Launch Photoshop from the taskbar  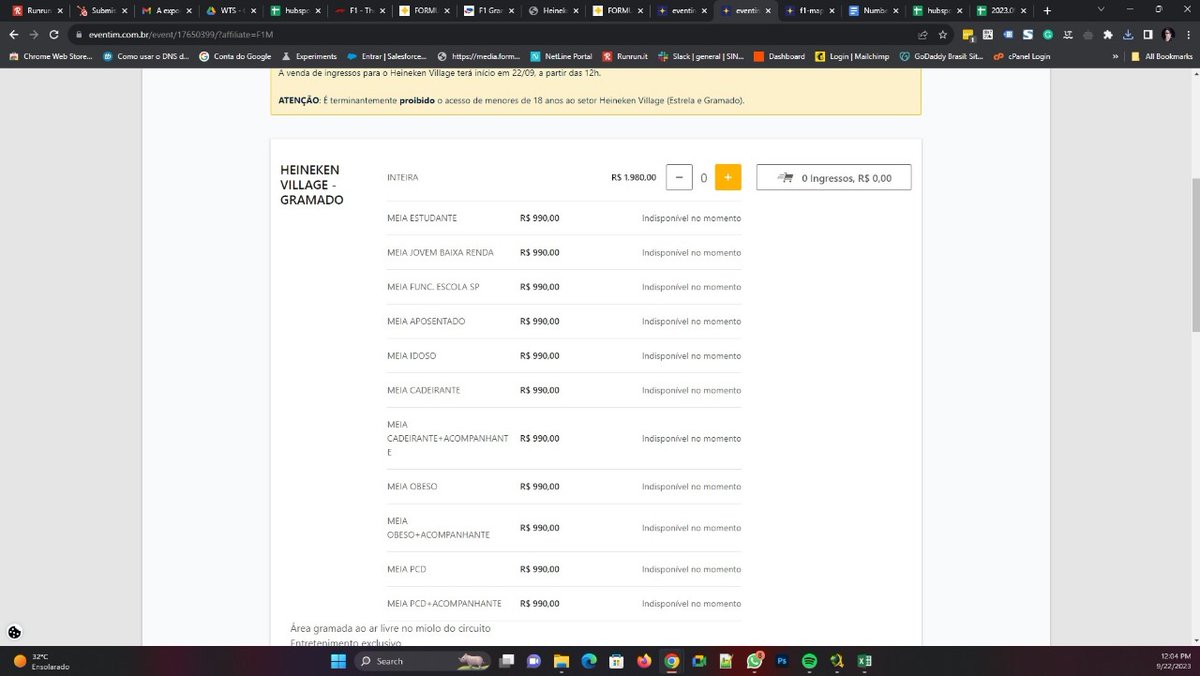coord(781,661)
